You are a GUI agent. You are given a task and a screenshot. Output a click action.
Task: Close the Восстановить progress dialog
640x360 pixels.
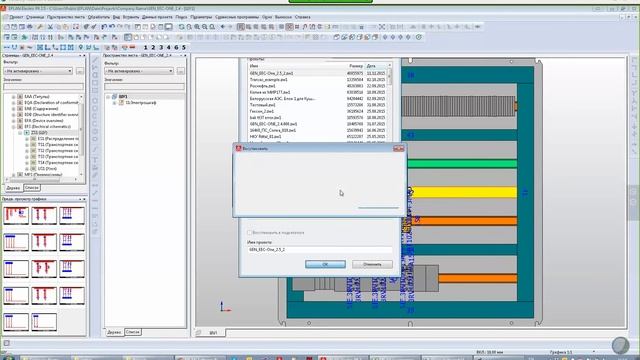click(398, 149)
